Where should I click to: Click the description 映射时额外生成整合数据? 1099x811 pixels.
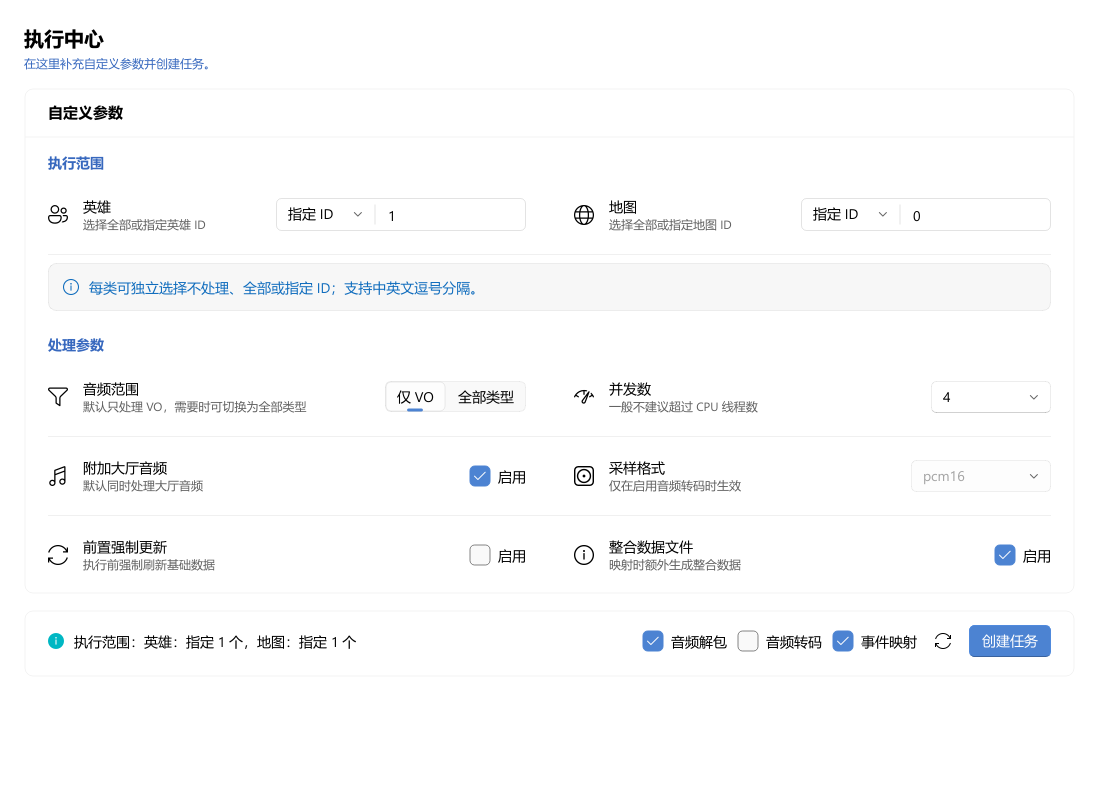675,565
